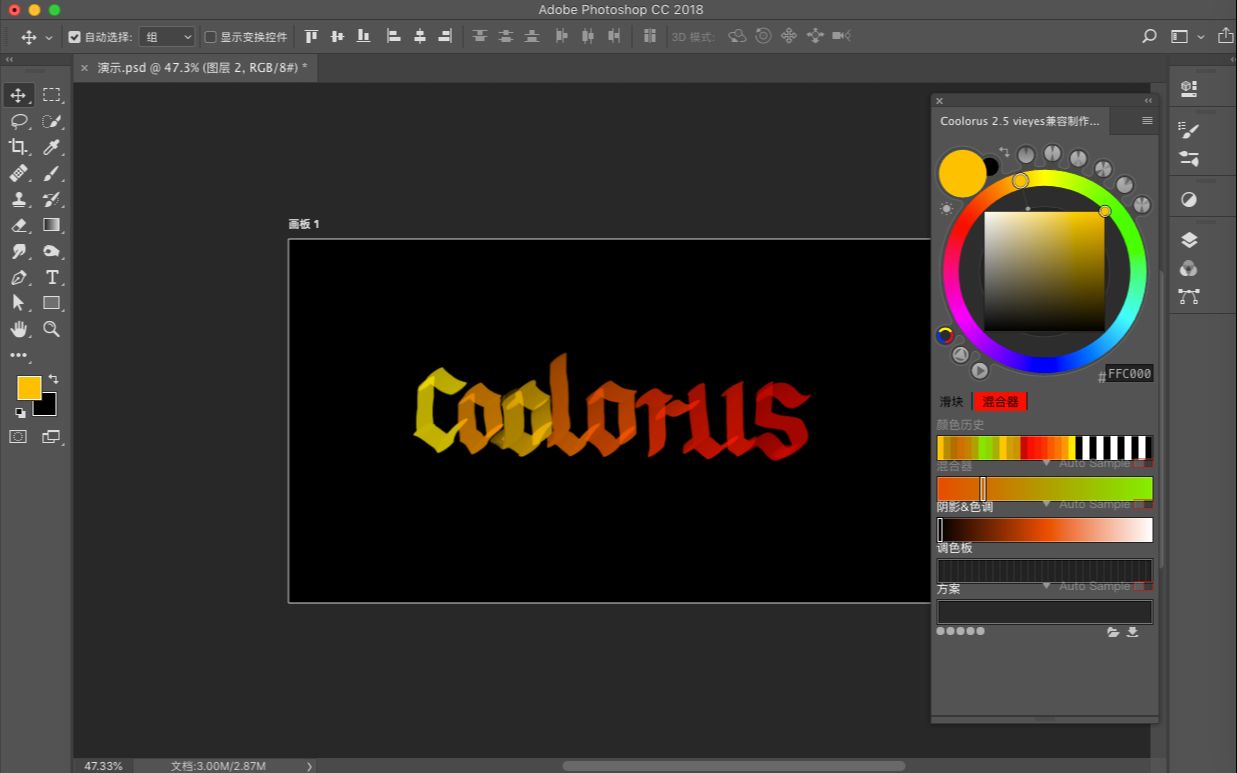Screen dimensions: 1237x773
Task: Choose the Eraser tool
Action: pyautogui.click(x=18, y=225)
